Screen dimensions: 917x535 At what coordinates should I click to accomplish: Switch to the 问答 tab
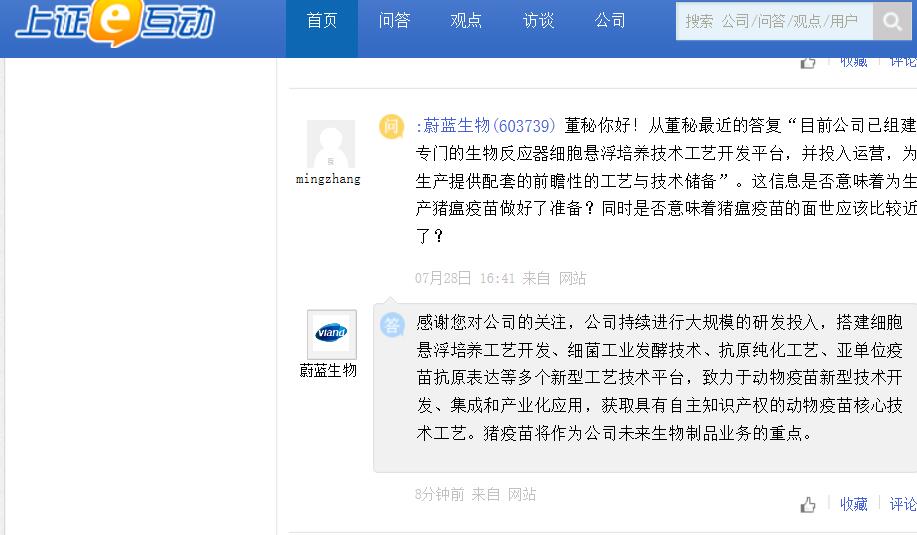[x=394, y=21]
